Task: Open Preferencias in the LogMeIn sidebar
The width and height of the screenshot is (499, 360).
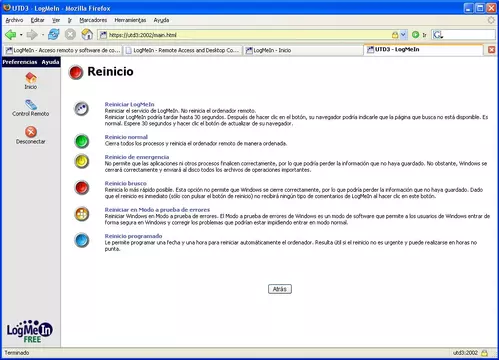Action: (x=20, y=62)
